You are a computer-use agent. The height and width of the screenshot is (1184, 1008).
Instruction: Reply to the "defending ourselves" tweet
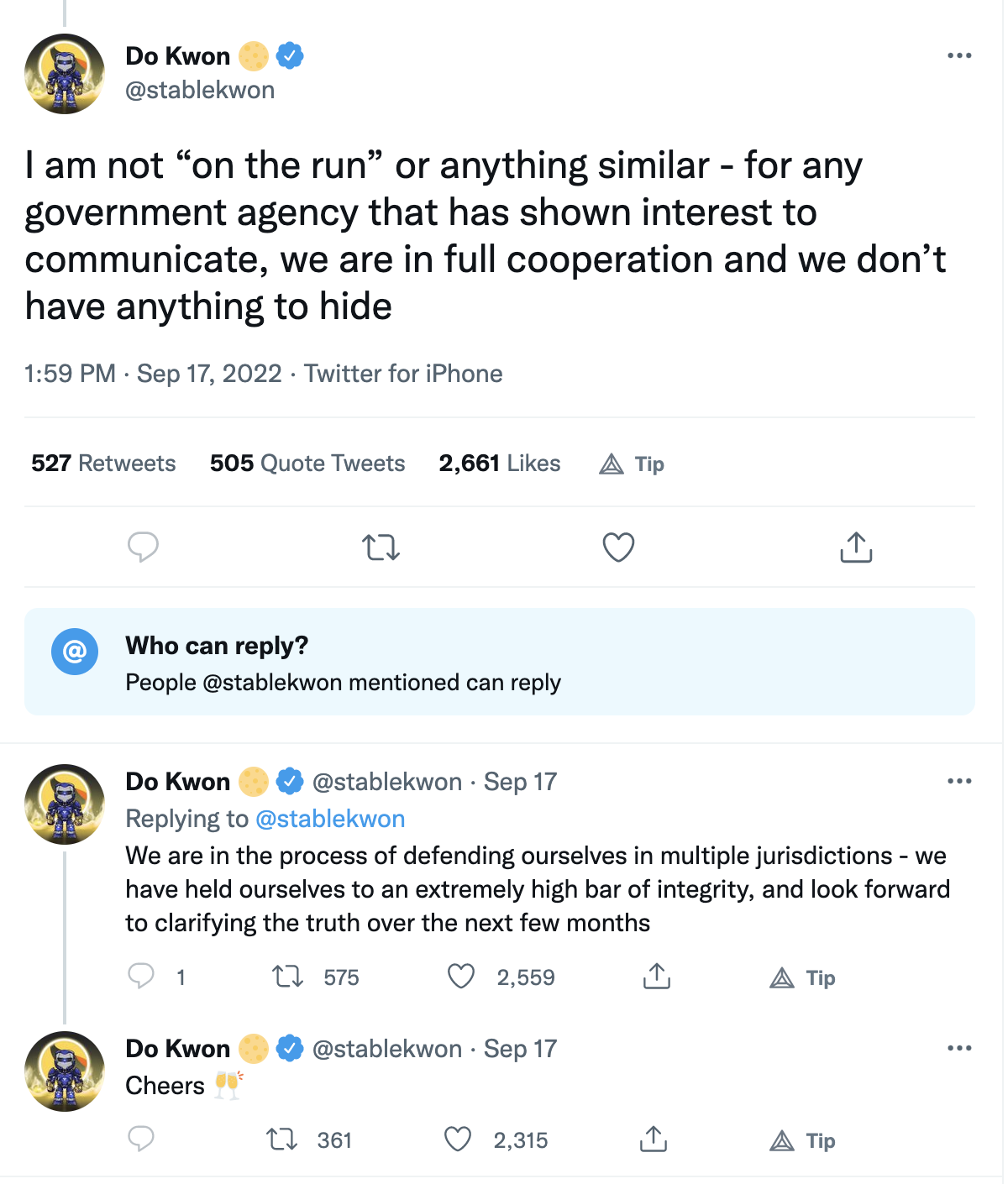pyautogui.click(x=141, y=977)
